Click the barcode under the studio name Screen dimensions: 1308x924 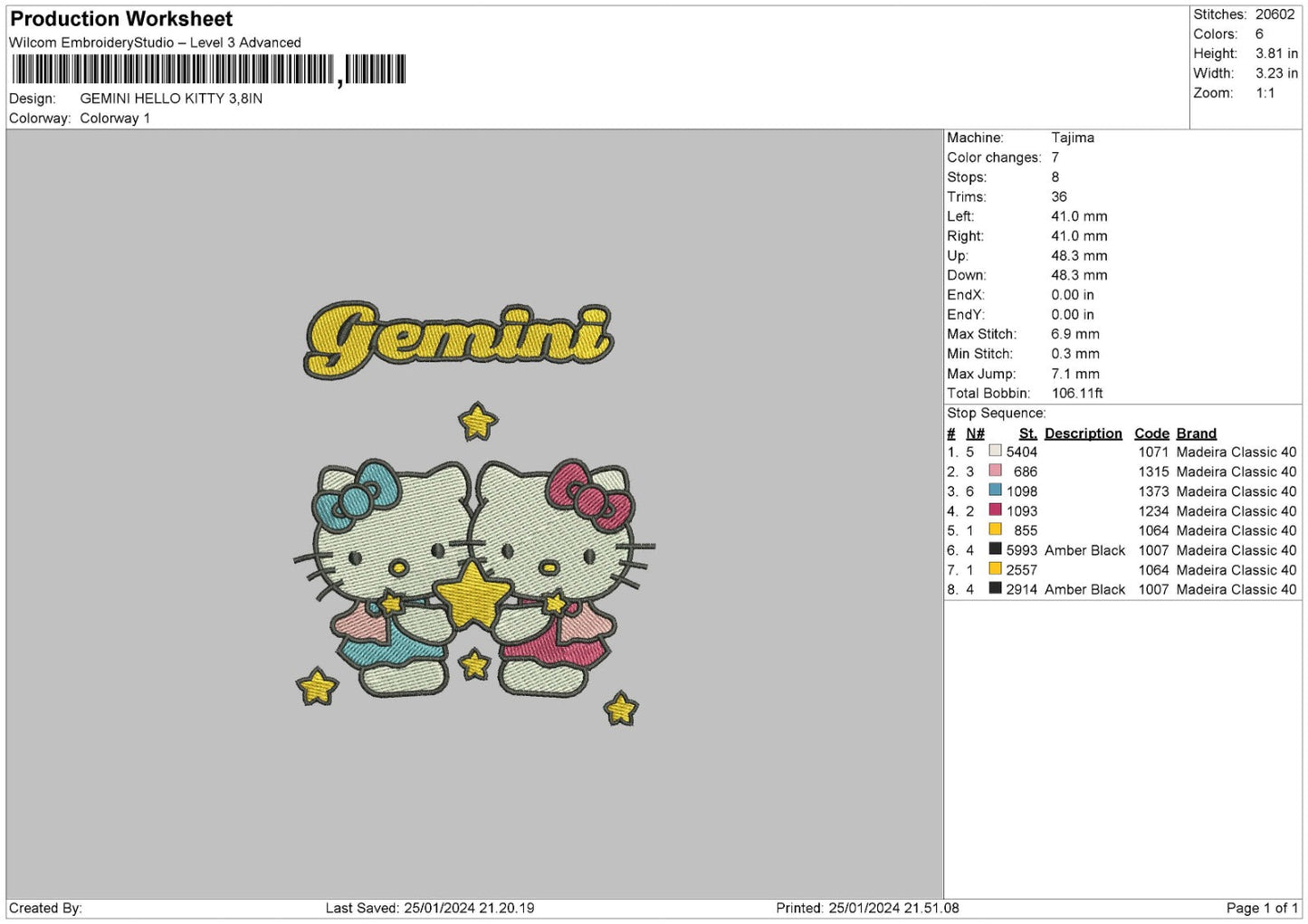coord(209,70)
